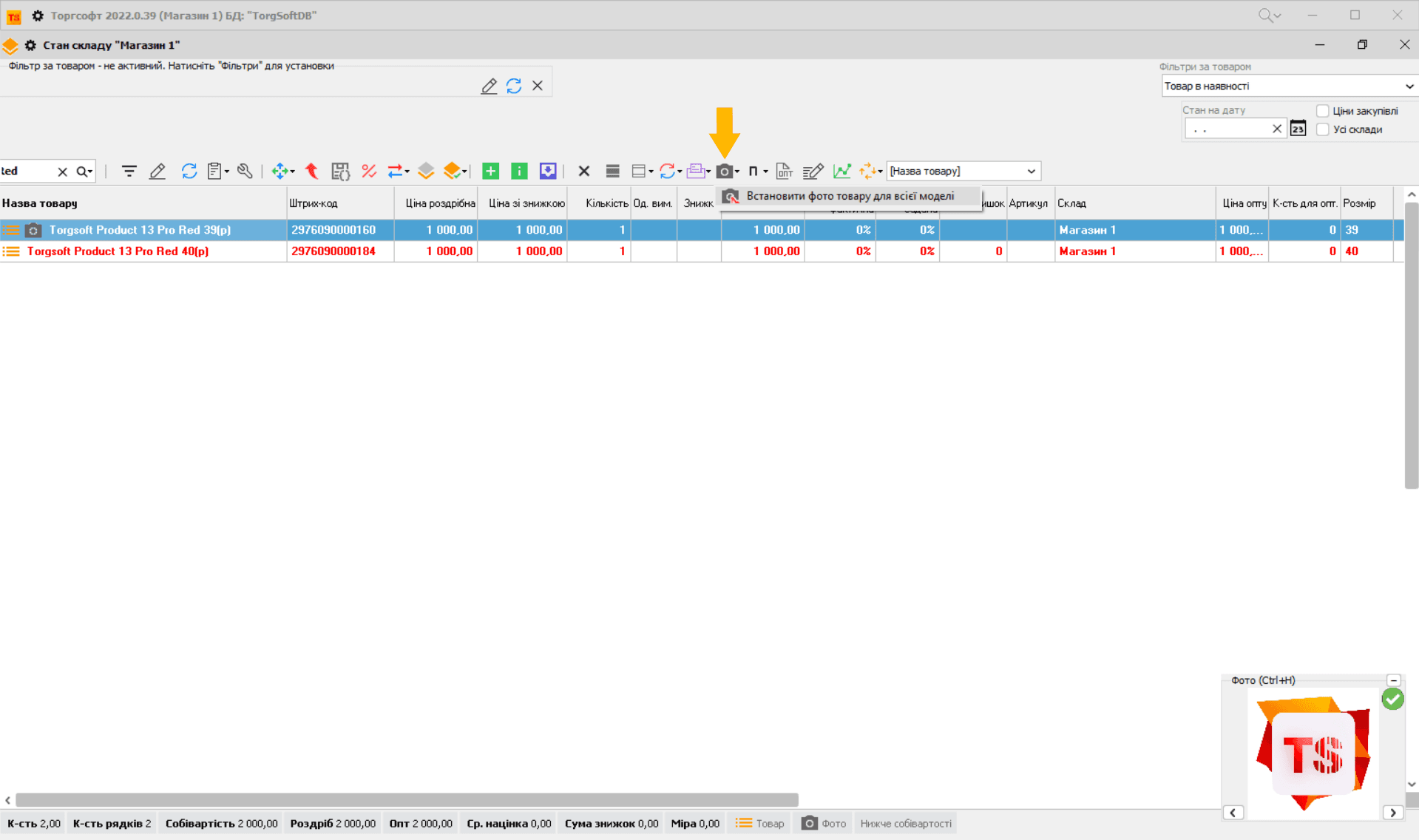
Task: Open the Назва товару search field dropdown
Action: tap(1031, 171)
